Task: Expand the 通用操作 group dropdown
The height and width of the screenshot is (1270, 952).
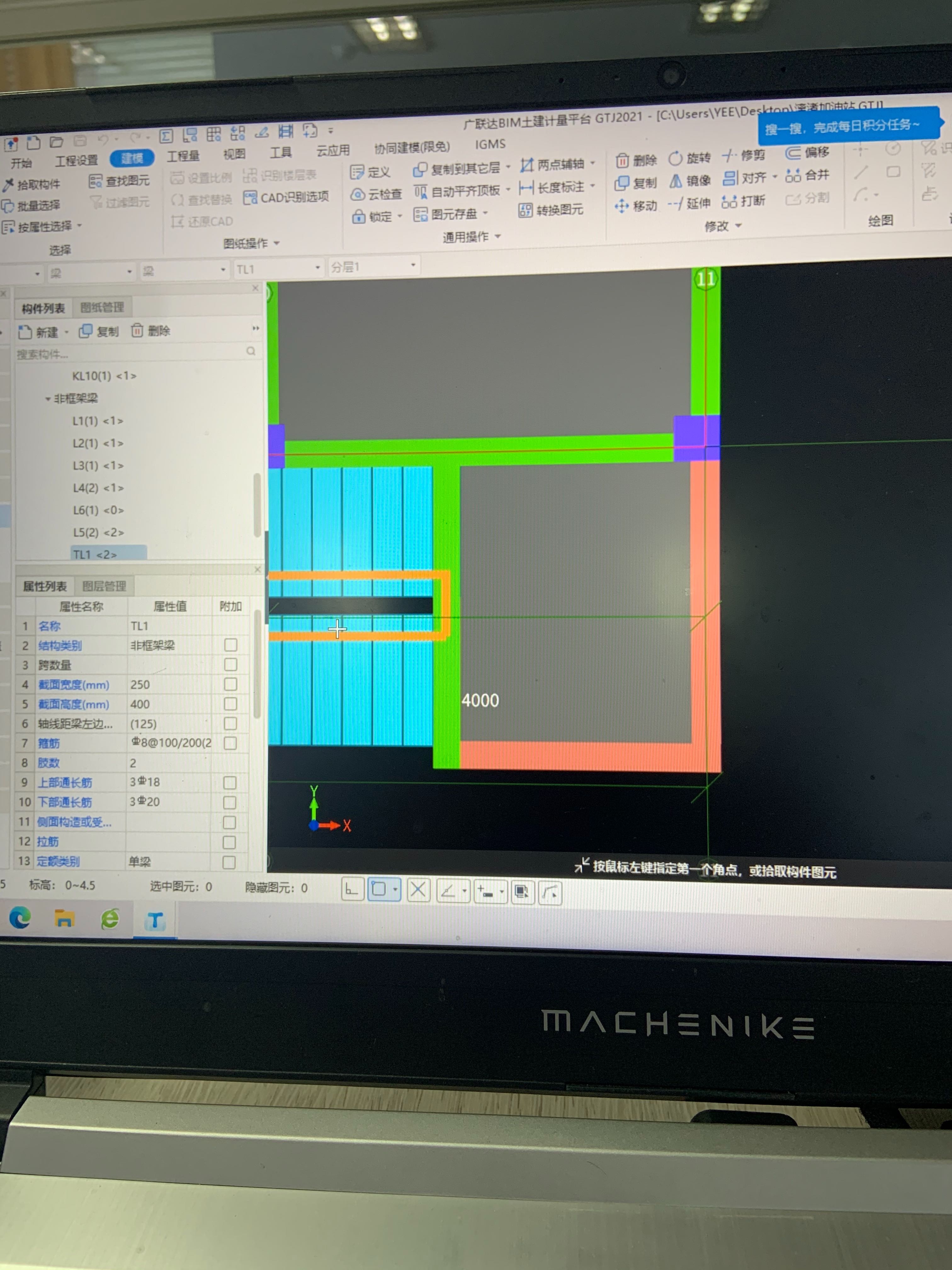Action: (x=497, y=237)
